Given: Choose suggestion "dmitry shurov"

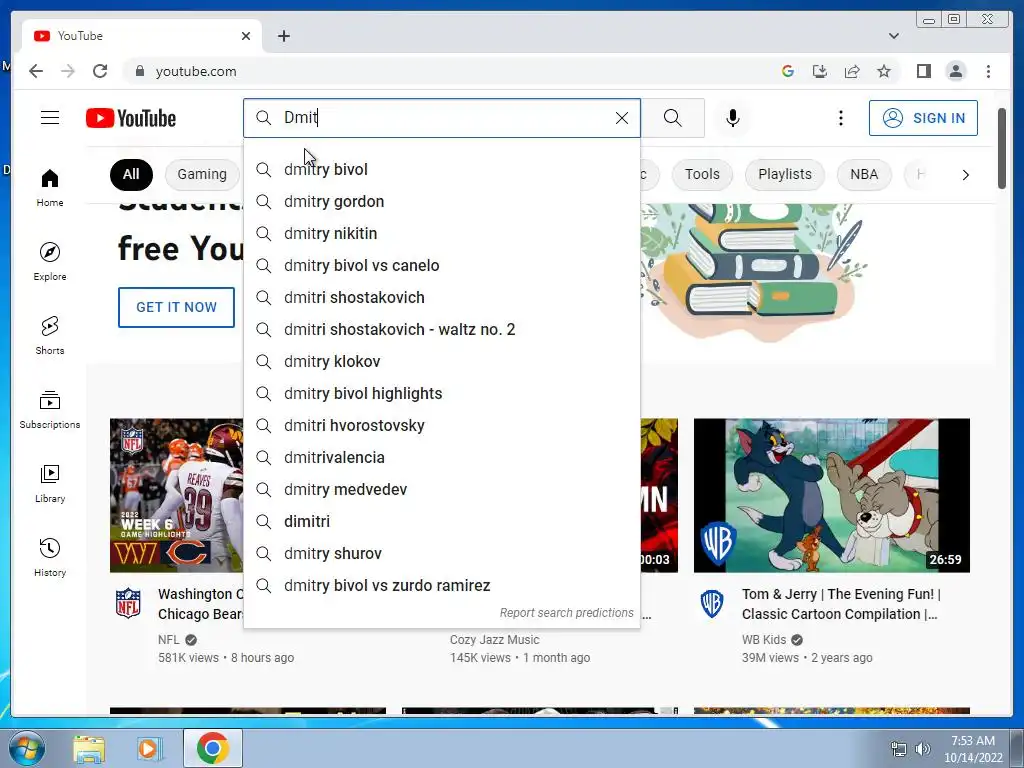Looking at the screenshot, I should click(441, 553).
